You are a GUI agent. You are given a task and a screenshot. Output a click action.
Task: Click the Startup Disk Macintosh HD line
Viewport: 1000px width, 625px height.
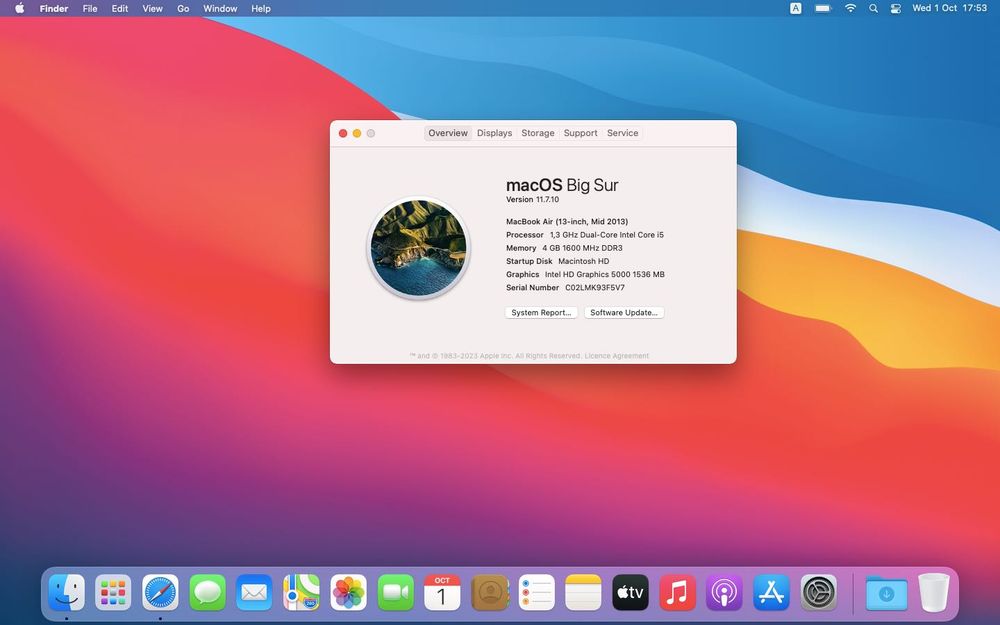pos(557,261)
